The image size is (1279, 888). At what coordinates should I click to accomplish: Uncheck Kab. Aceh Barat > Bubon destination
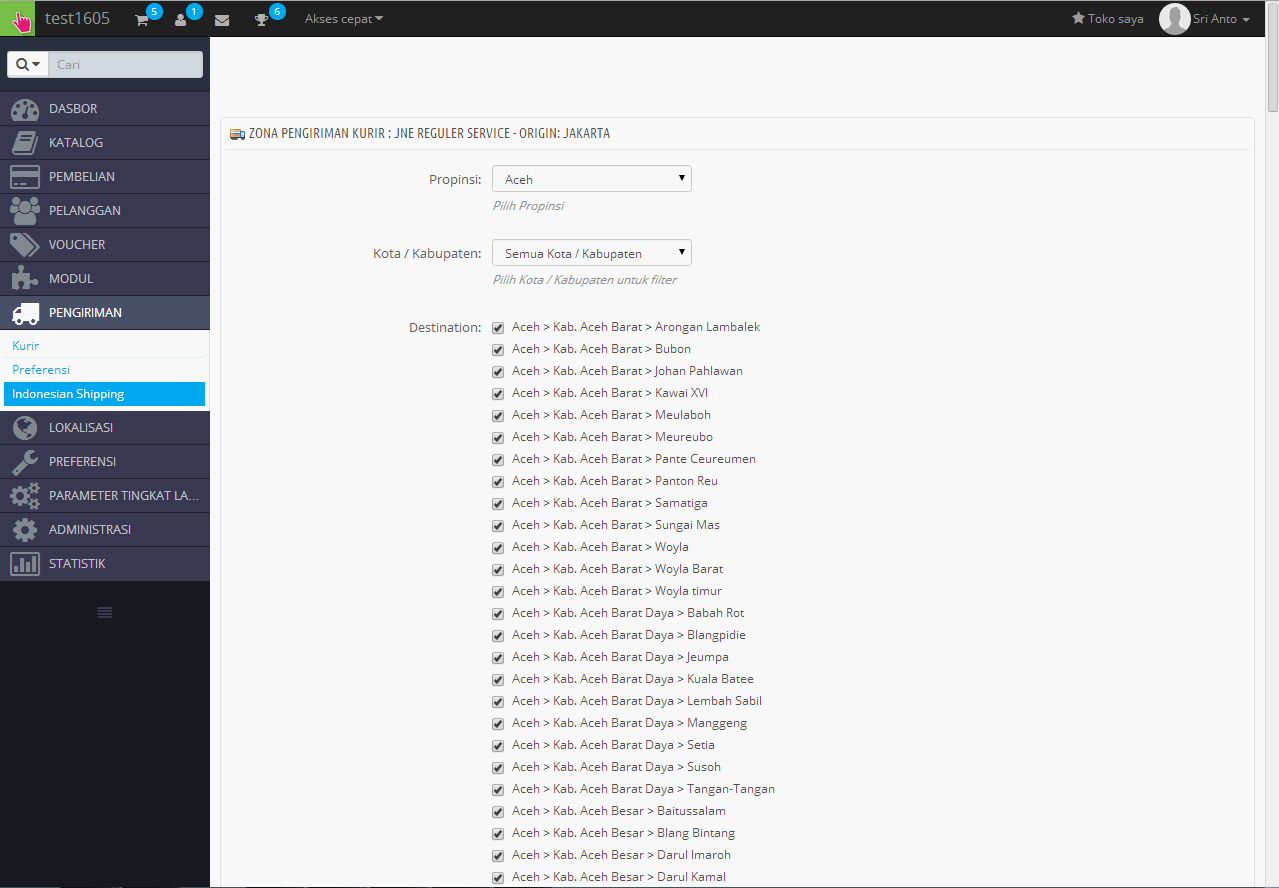(x=498, y=350)
